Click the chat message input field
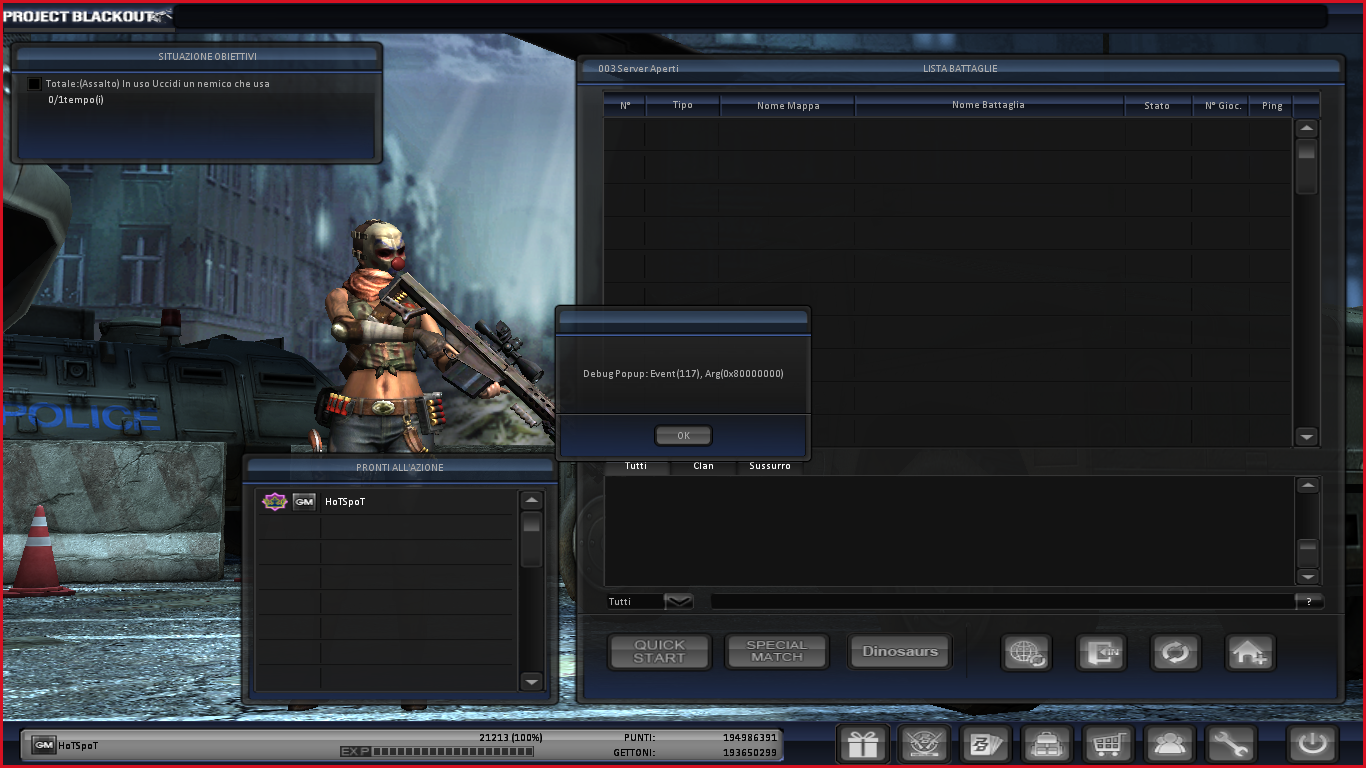Screen dimensions: 1366x768 click(1002, 602)
